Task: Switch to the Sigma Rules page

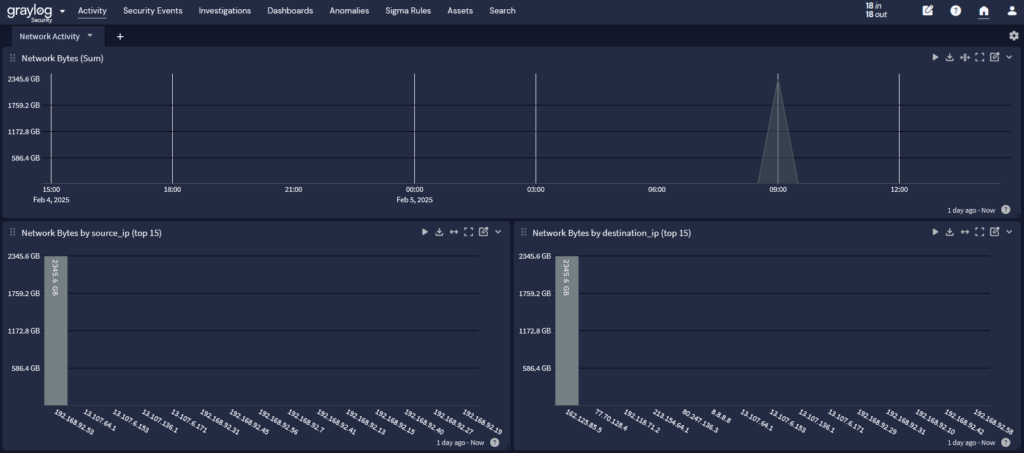Action: point(408,11)
